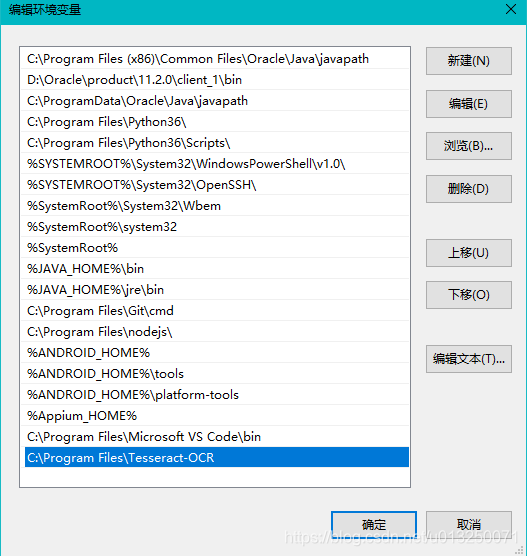Select %JAVA_HOME%\jre\bin entry

coord(215,290)
